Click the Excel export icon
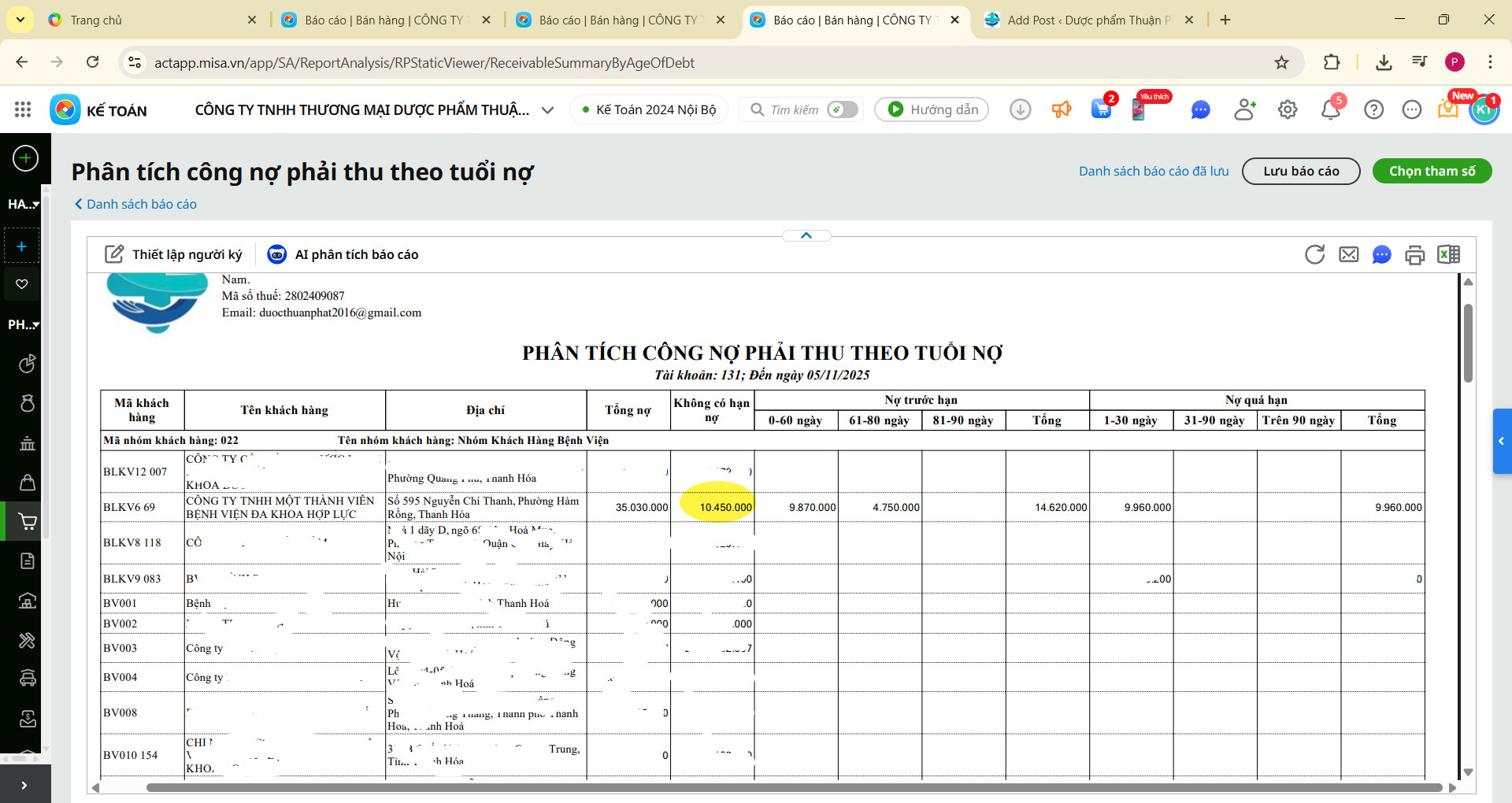This screenshot has height=803, width=1512. click(1448, 254)
